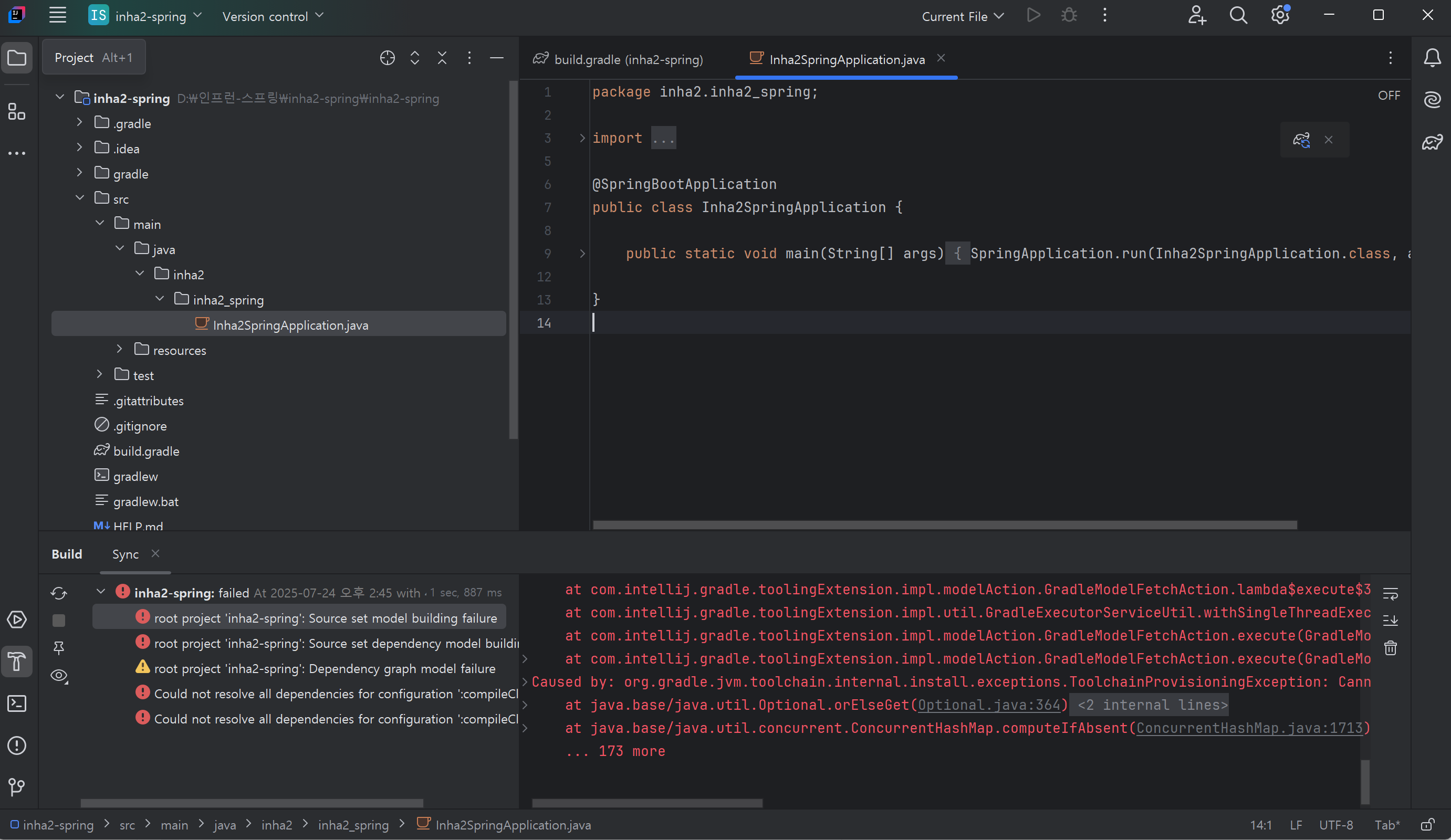The image size is (1451, 840).
Task: Open Current File run configuration dropdown
Action: tap(962, 16)
